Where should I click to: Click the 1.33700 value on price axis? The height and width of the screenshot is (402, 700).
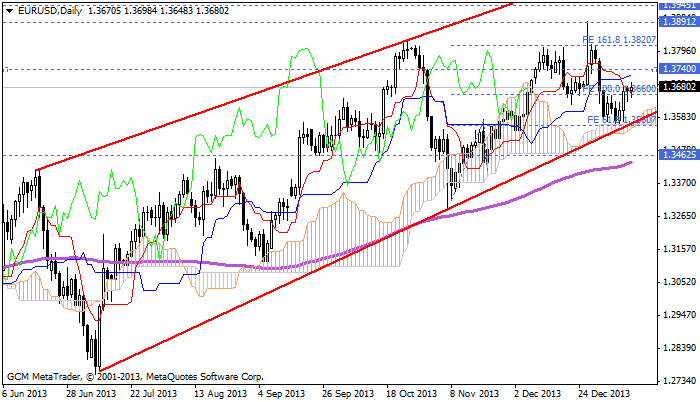click(x=680, y=183)
